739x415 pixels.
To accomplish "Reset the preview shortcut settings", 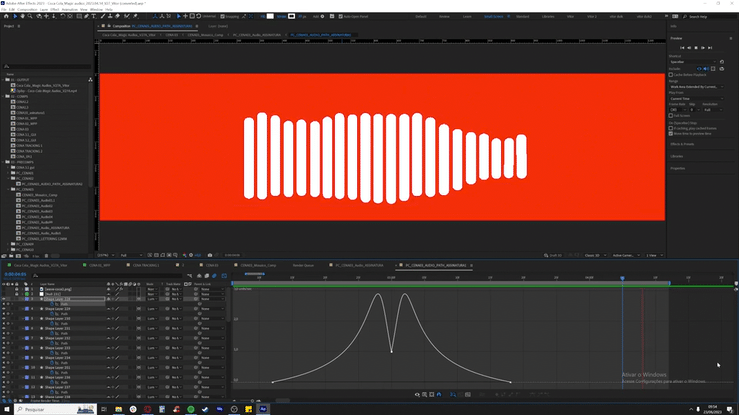I will 722,62.
